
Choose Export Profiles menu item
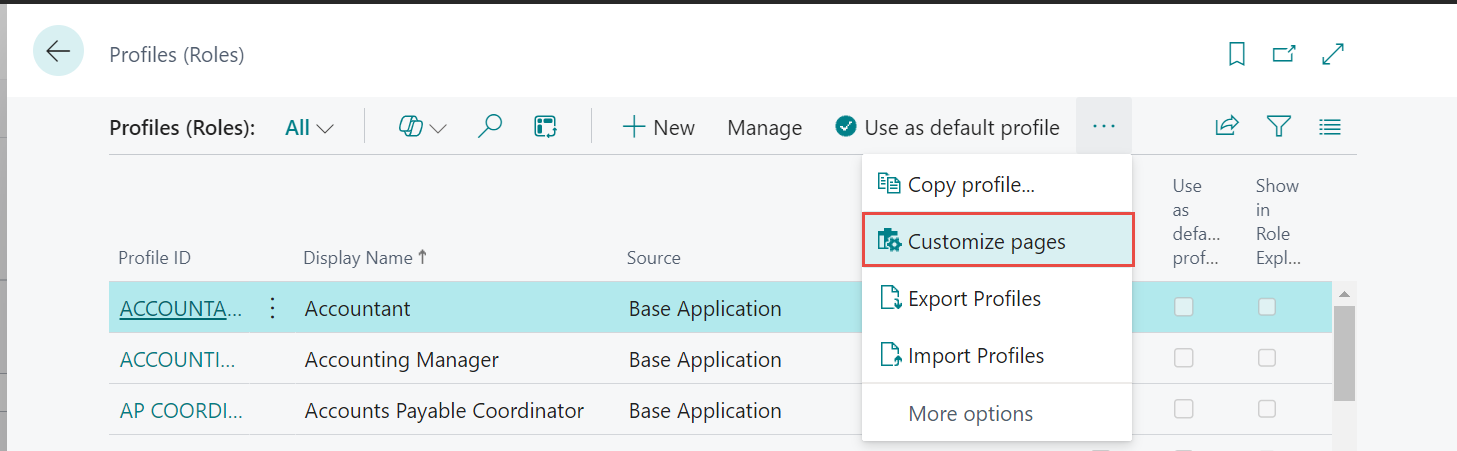973,299
